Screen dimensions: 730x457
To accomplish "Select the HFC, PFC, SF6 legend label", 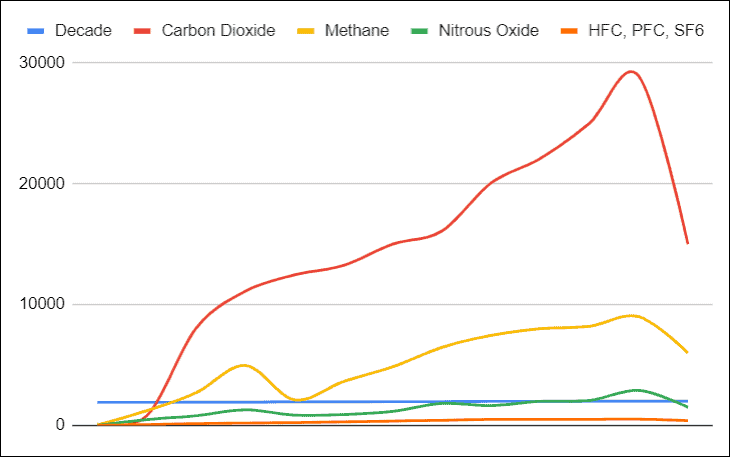I will click(x=646, y=31).
